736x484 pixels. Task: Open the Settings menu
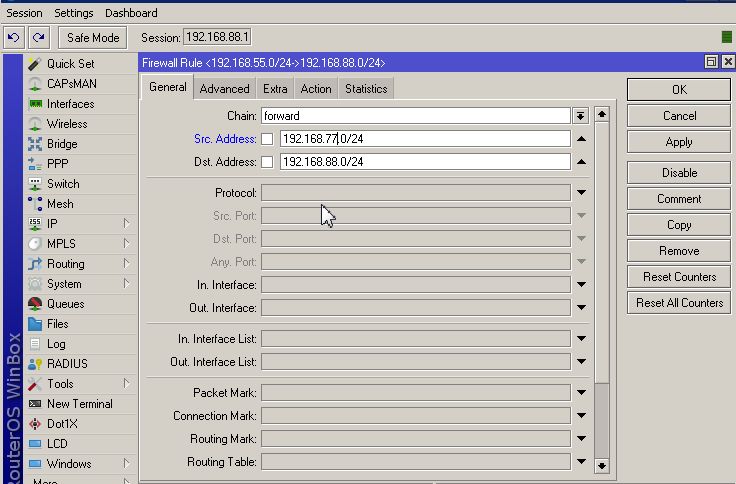click(x=74, y=13)
